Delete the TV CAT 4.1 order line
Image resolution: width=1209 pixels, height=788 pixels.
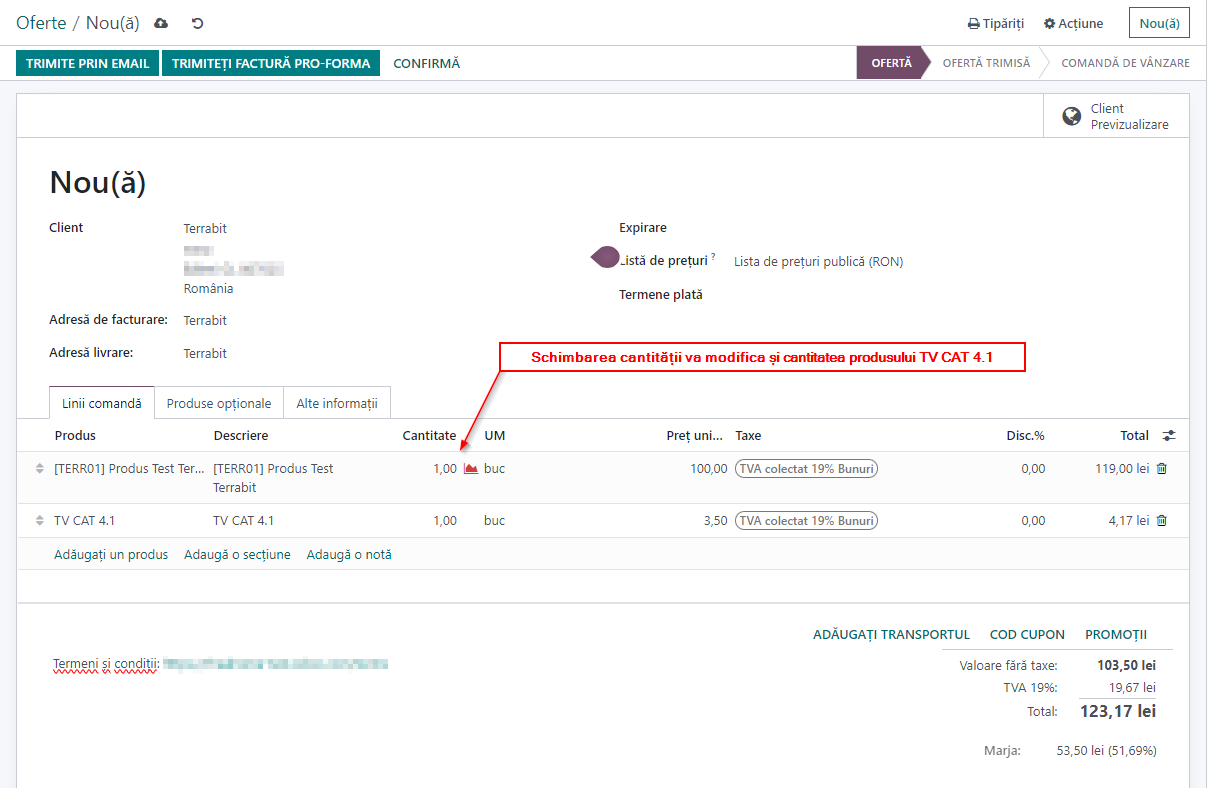1161,521
